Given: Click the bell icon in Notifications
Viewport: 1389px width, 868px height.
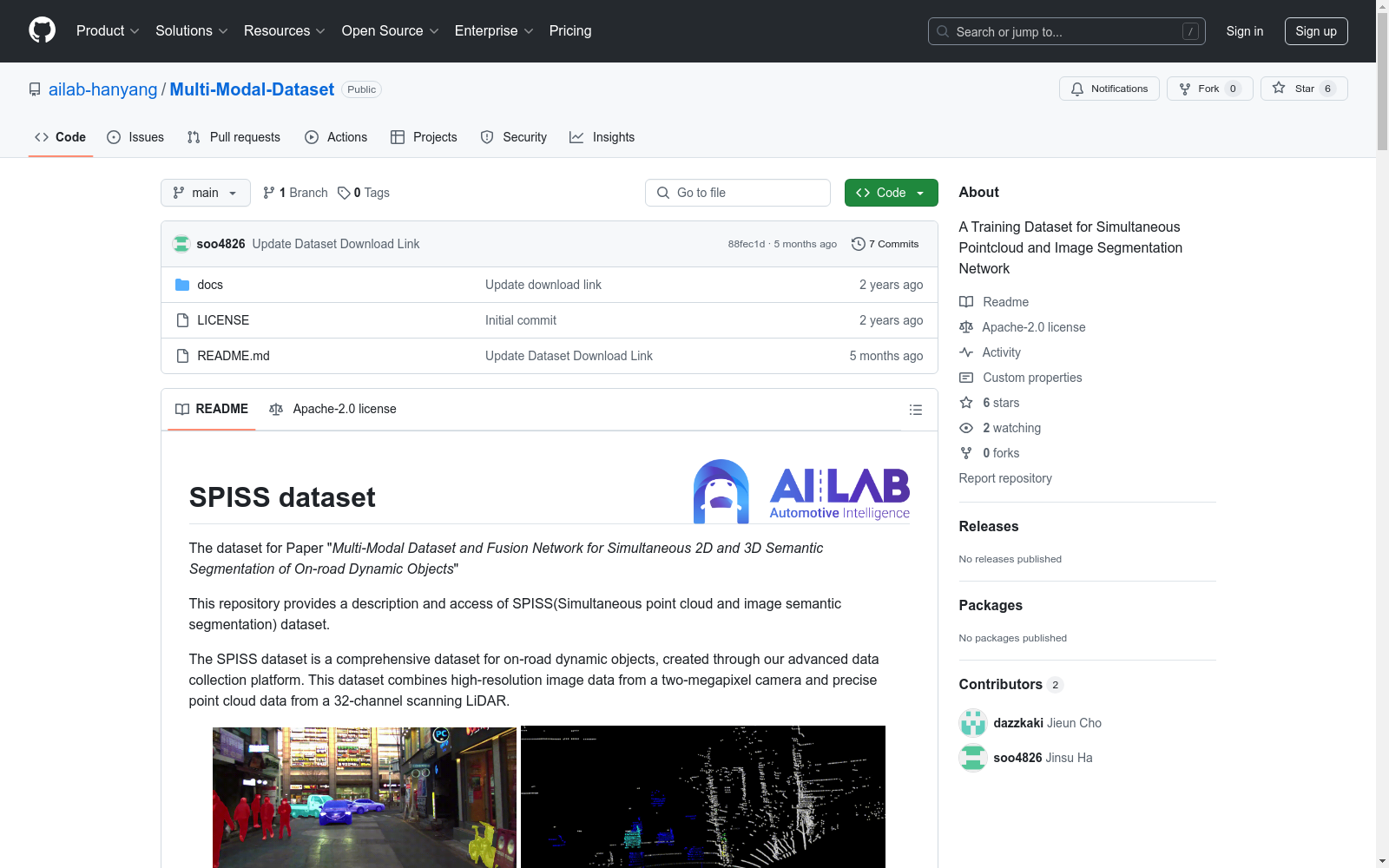Looking at the screenshot, I should click(1077, 89).
